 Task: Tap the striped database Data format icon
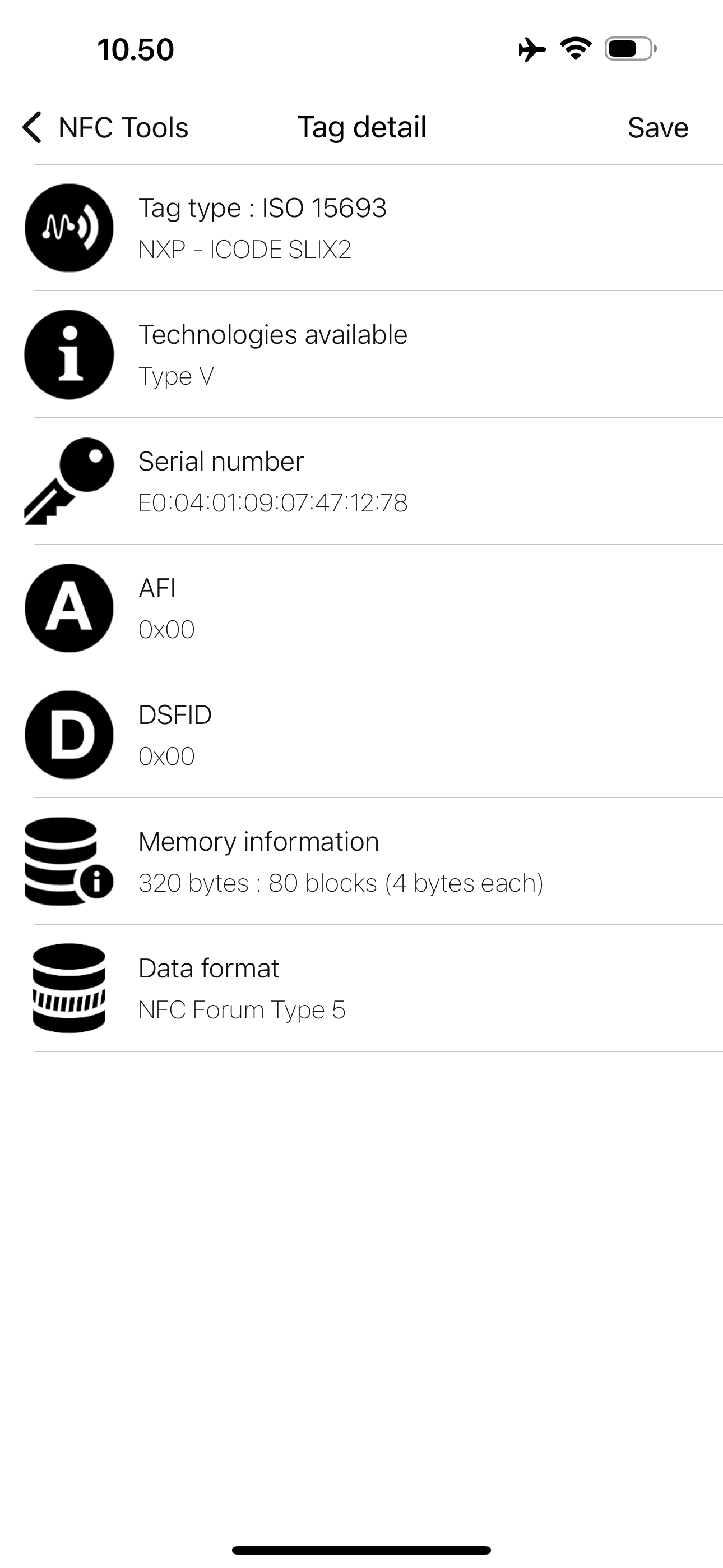click(69, 988)
